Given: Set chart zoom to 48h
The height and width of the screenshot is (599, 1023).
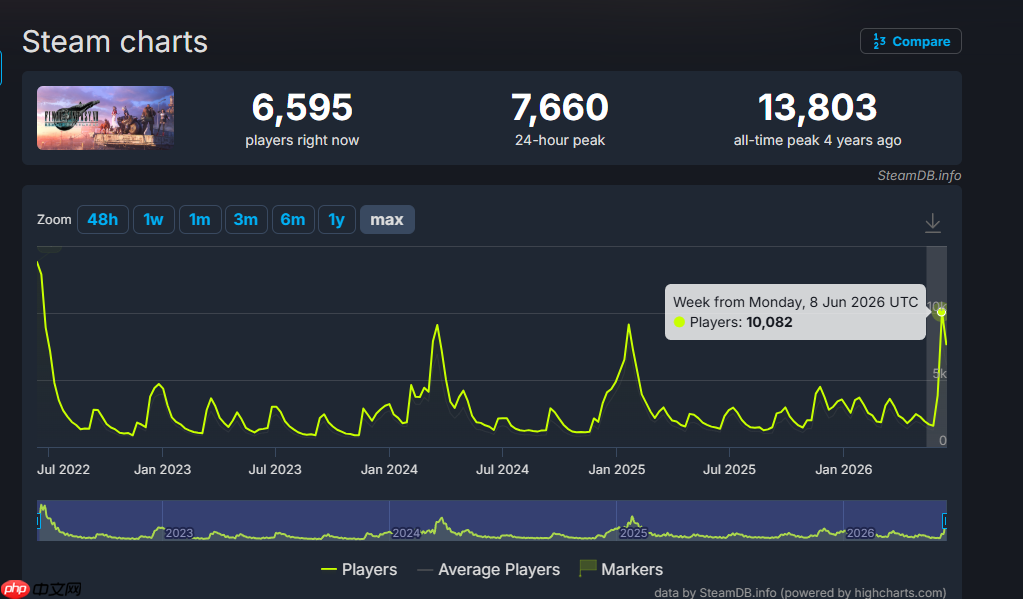Looking at the screenshot, I should point(102,219).
